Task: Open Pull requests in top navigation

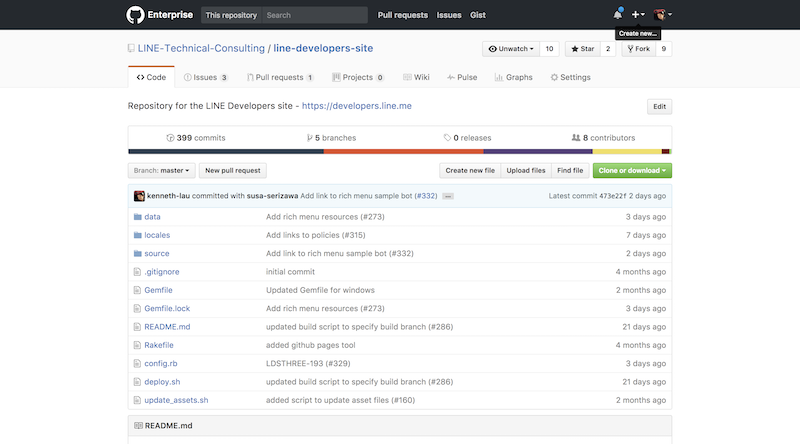Action: coord(403,15)
